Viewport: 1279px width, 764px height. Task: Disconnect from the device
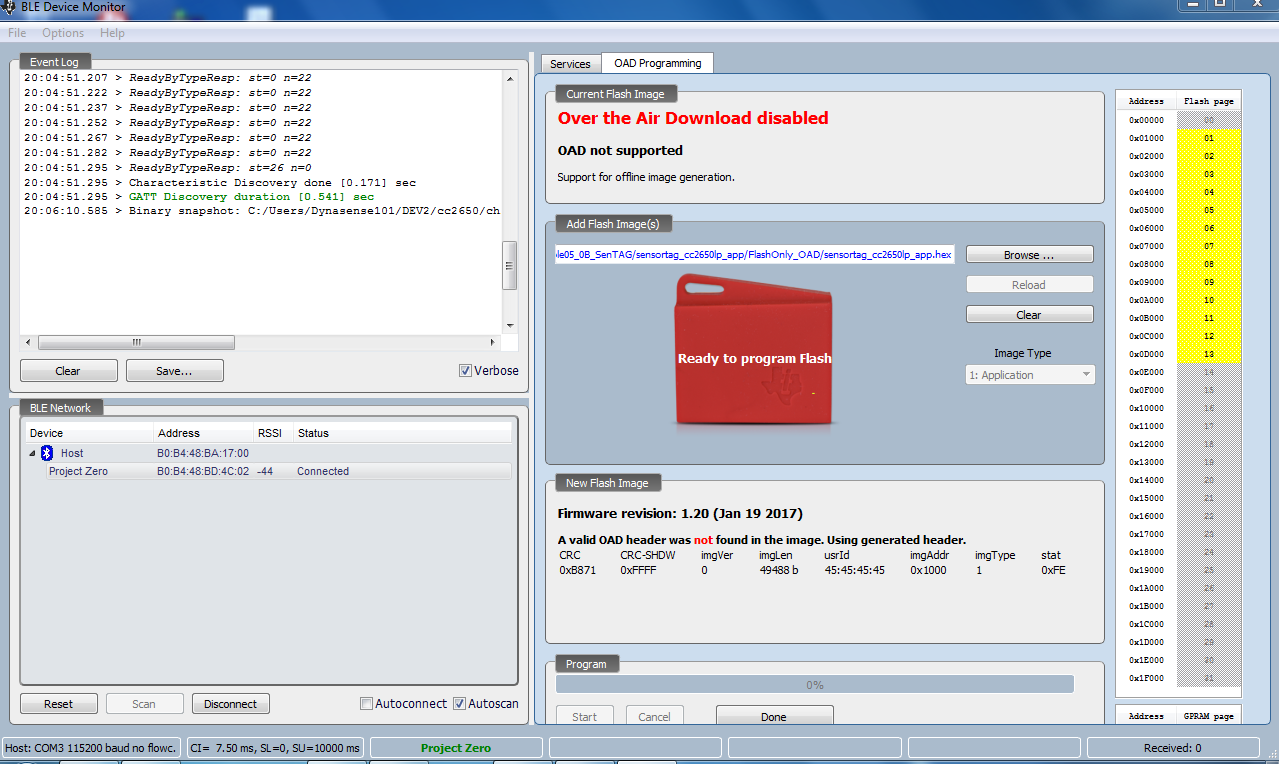[x=231, y=704]
